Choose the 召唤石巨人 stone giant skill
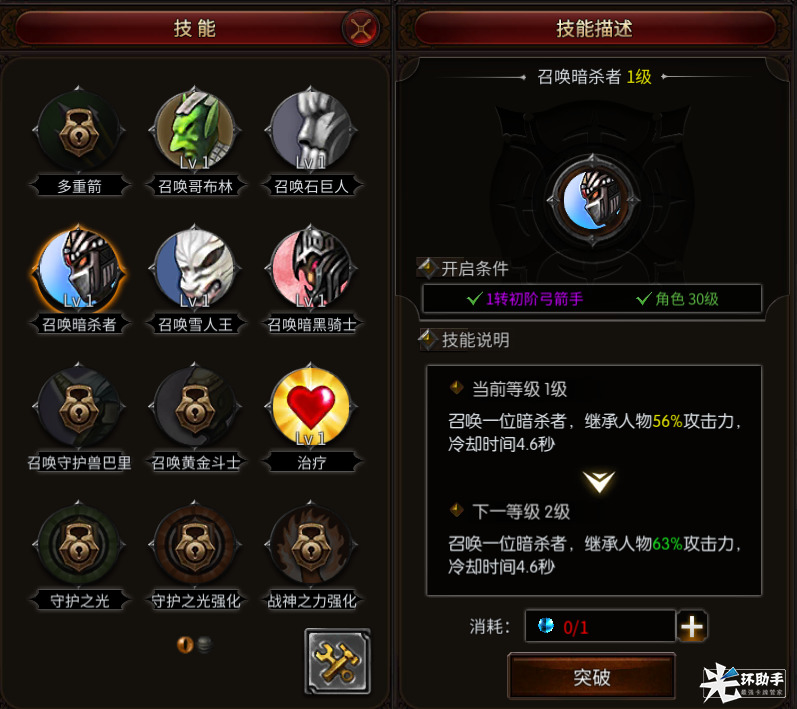 [x=311, y=131]
